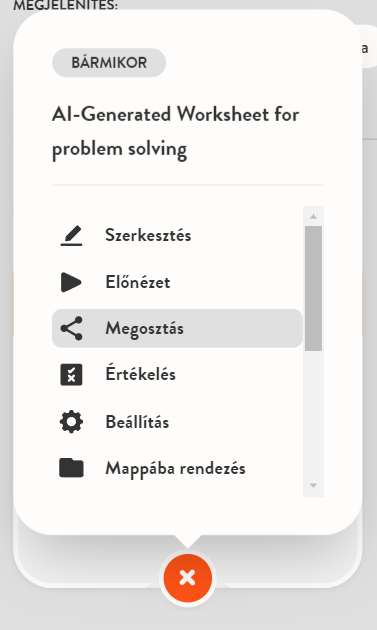Close the popup with the orange X button
This screenshot has width=377, height=630.
coord(188,578)
